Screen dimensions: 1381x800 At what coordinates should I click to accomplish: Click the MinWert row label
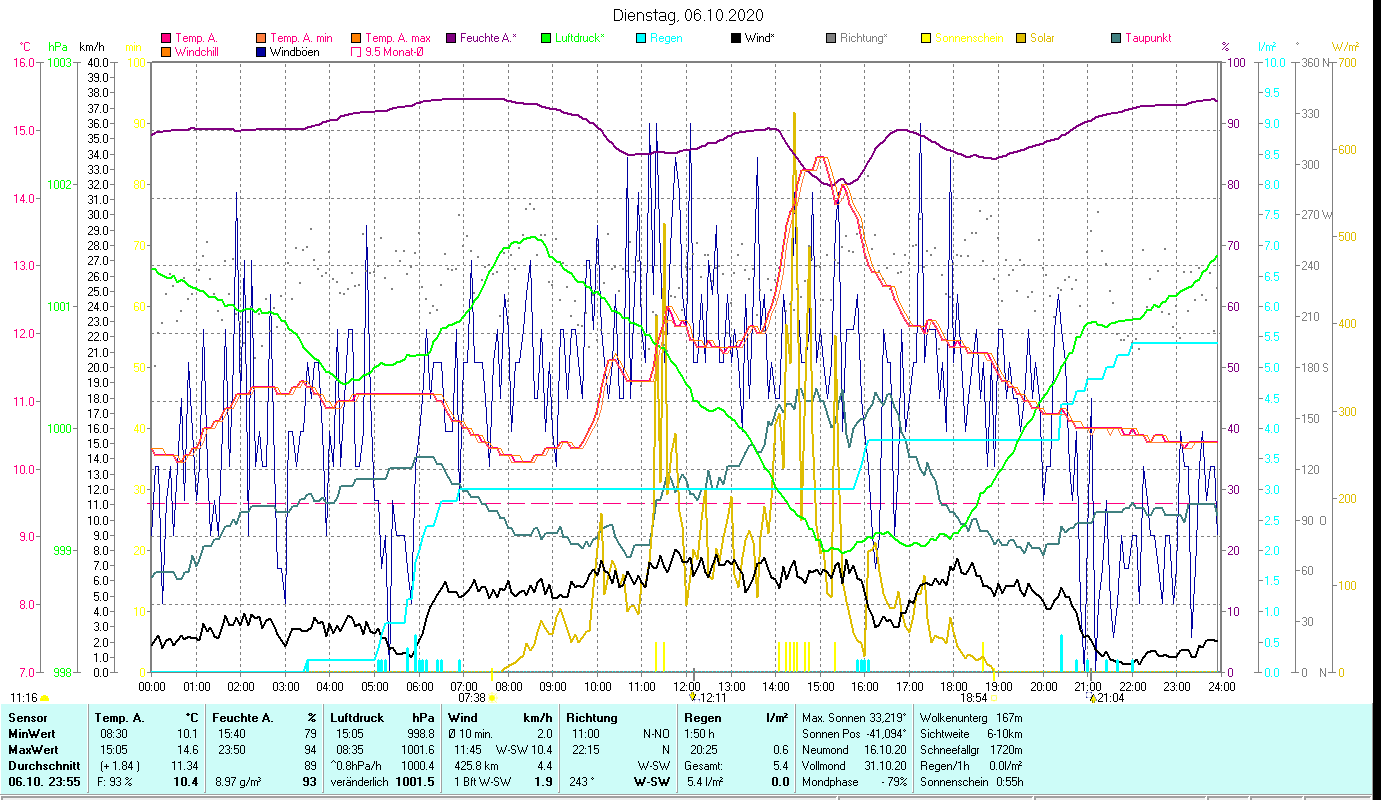30,734
